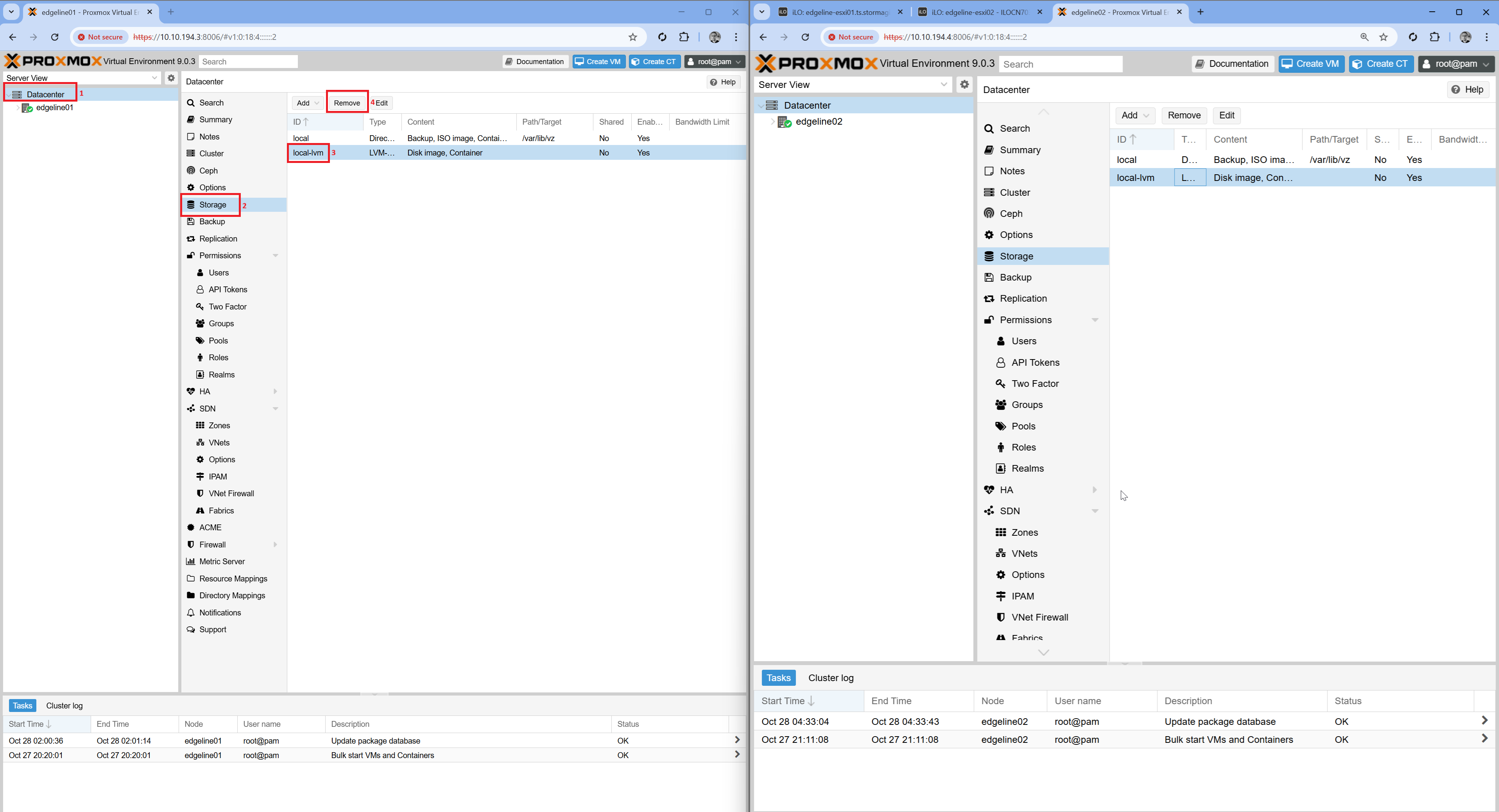
Task: Click back arrow in edgeline01 browser window
Action: point(12,37)
